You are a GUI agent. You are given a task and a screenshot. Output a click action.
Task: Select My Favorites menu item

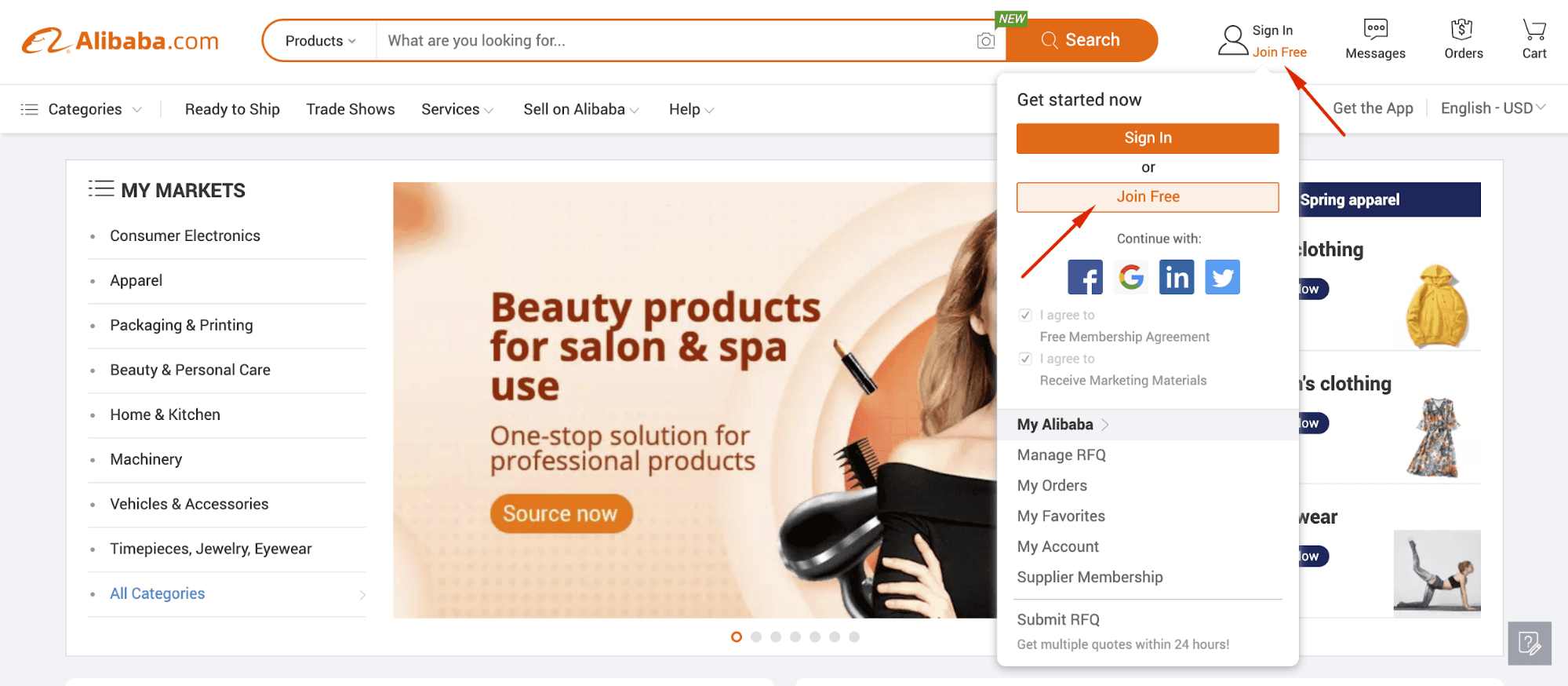coord(1061,516)
